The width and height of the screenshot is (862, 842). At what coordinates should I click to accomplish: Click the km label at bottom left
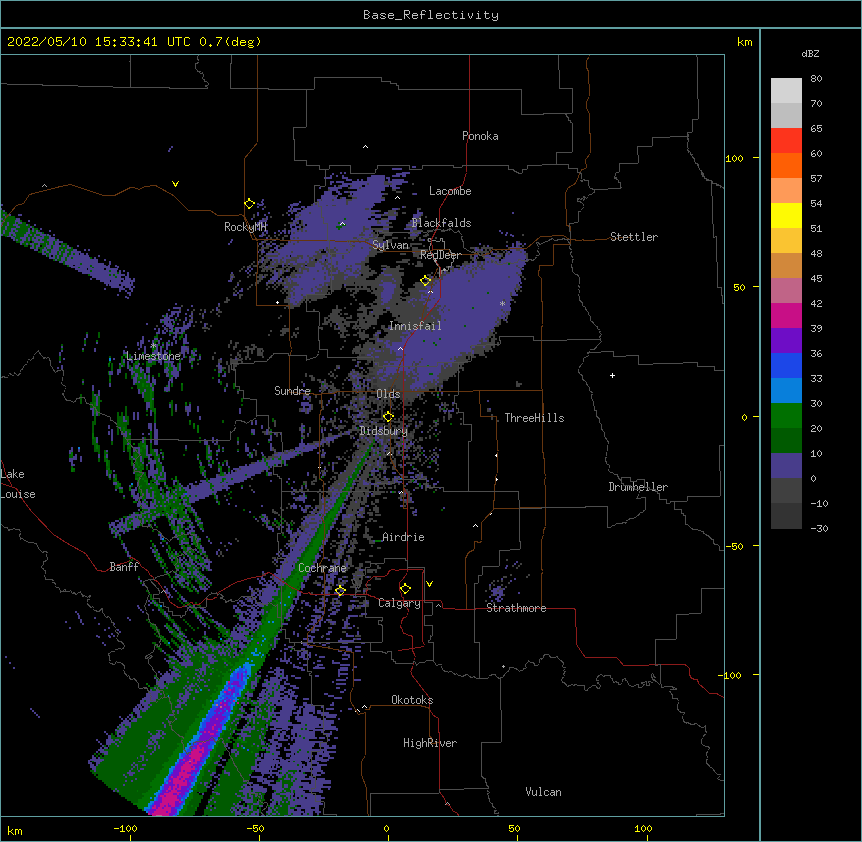[14, 831]
